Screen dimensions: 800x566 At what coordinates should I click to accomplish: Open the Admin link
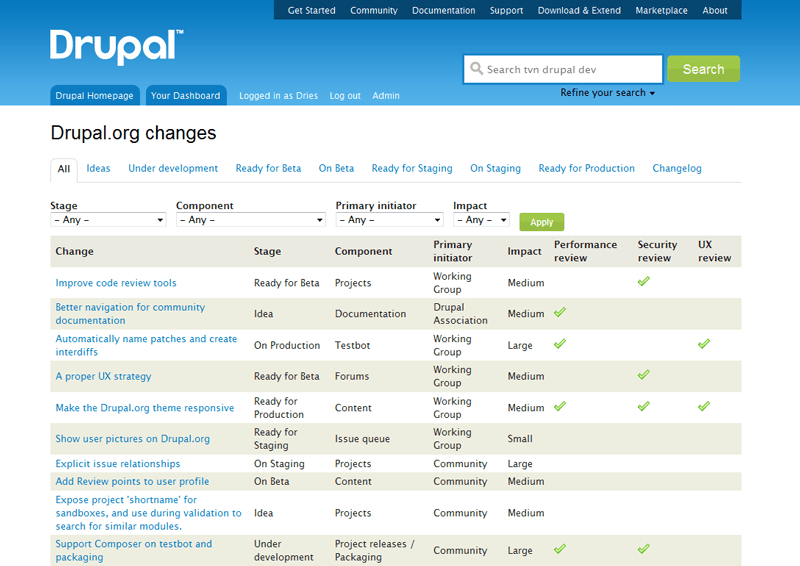coord(386,95)
